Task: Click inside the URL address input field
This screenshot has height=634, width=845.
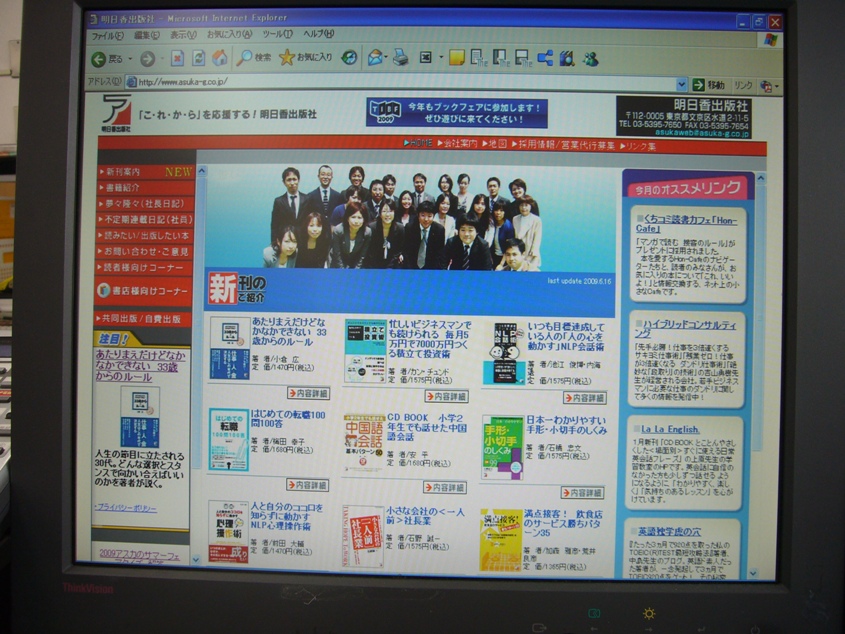Action: [x=300, y=84]
